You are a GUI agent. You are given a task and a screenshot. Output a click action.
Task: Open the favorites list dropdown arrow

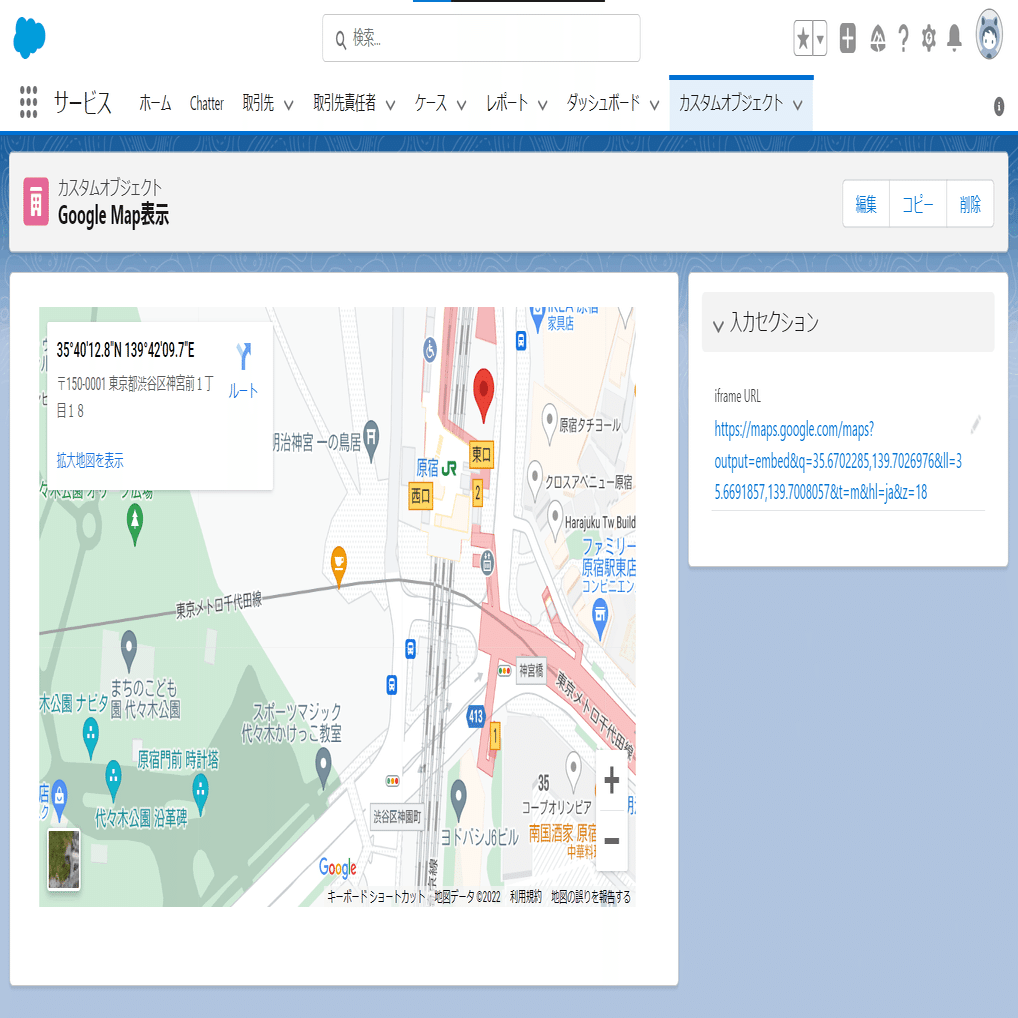point(820,38)
